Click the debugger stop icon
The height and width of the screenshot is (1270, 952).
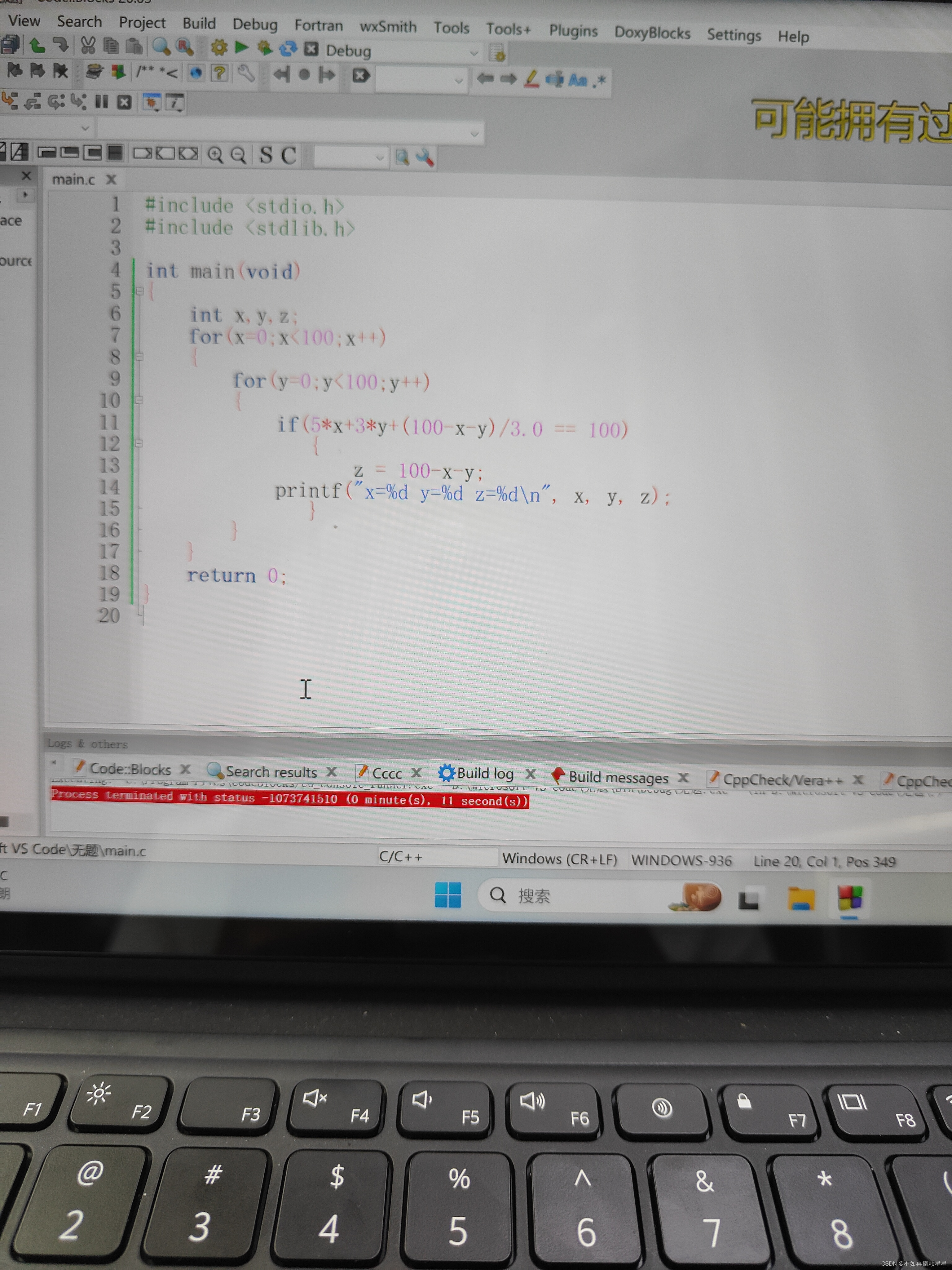click(124, 103)
